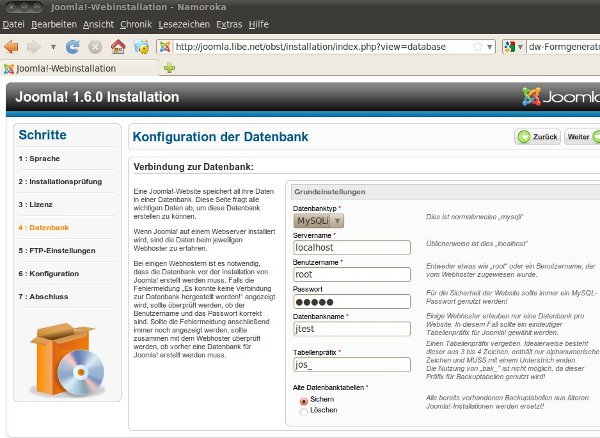Image resolution: width=600 pixels, height=438 pixels.
Task: Click the Google search engine icon
Action: 510,47
